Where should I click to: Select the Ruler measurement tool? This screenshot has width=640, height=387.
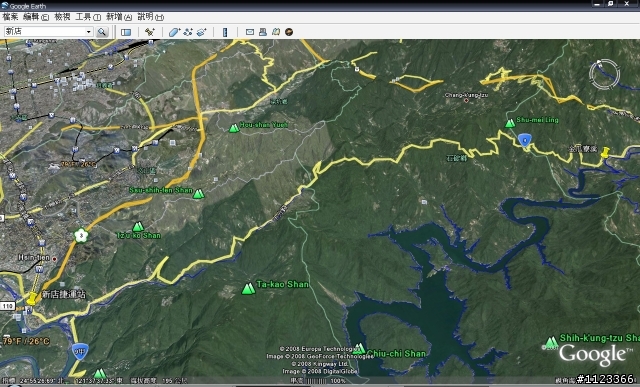click(x=225, y=32)
